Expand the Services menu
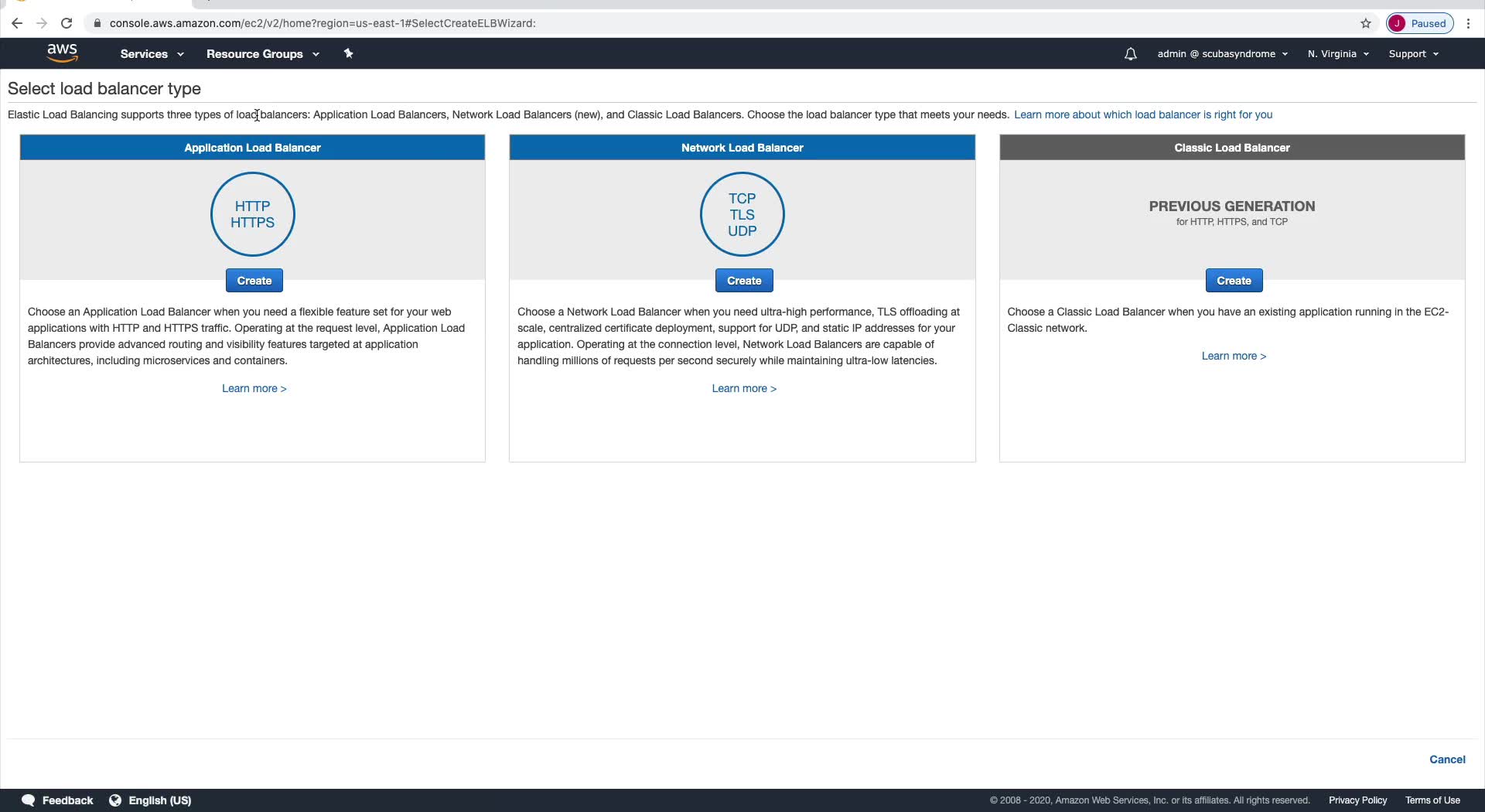The height and width of the screenshot is (812, 1485). coord(152,54)
